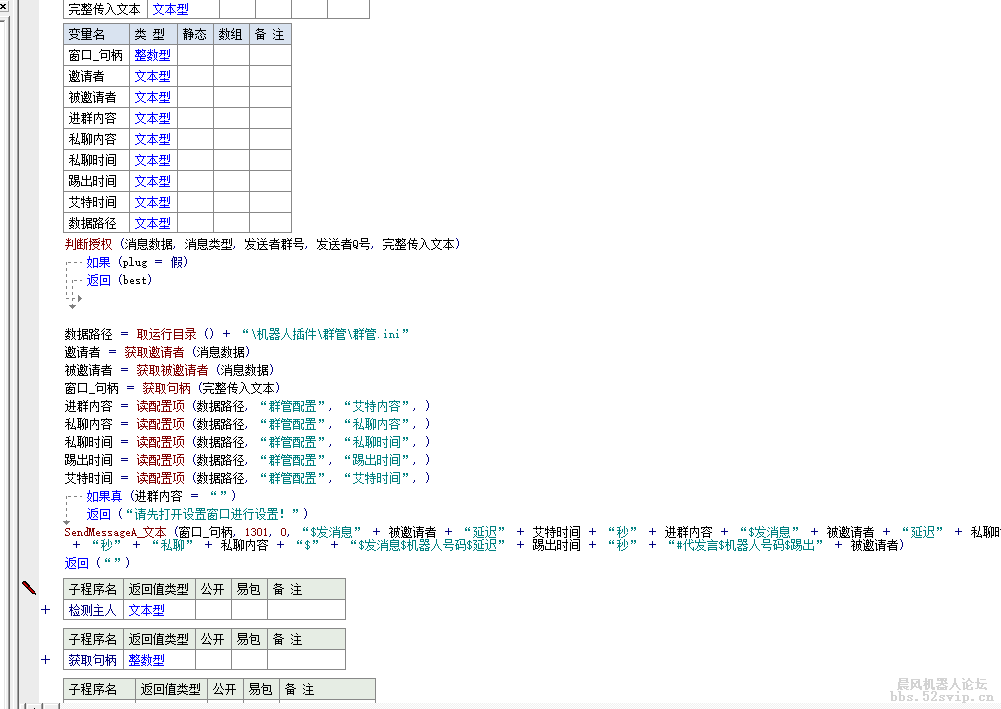Select the 被邀请者 variable name cell
The image size is (1001, 709).
click(93, 97)
